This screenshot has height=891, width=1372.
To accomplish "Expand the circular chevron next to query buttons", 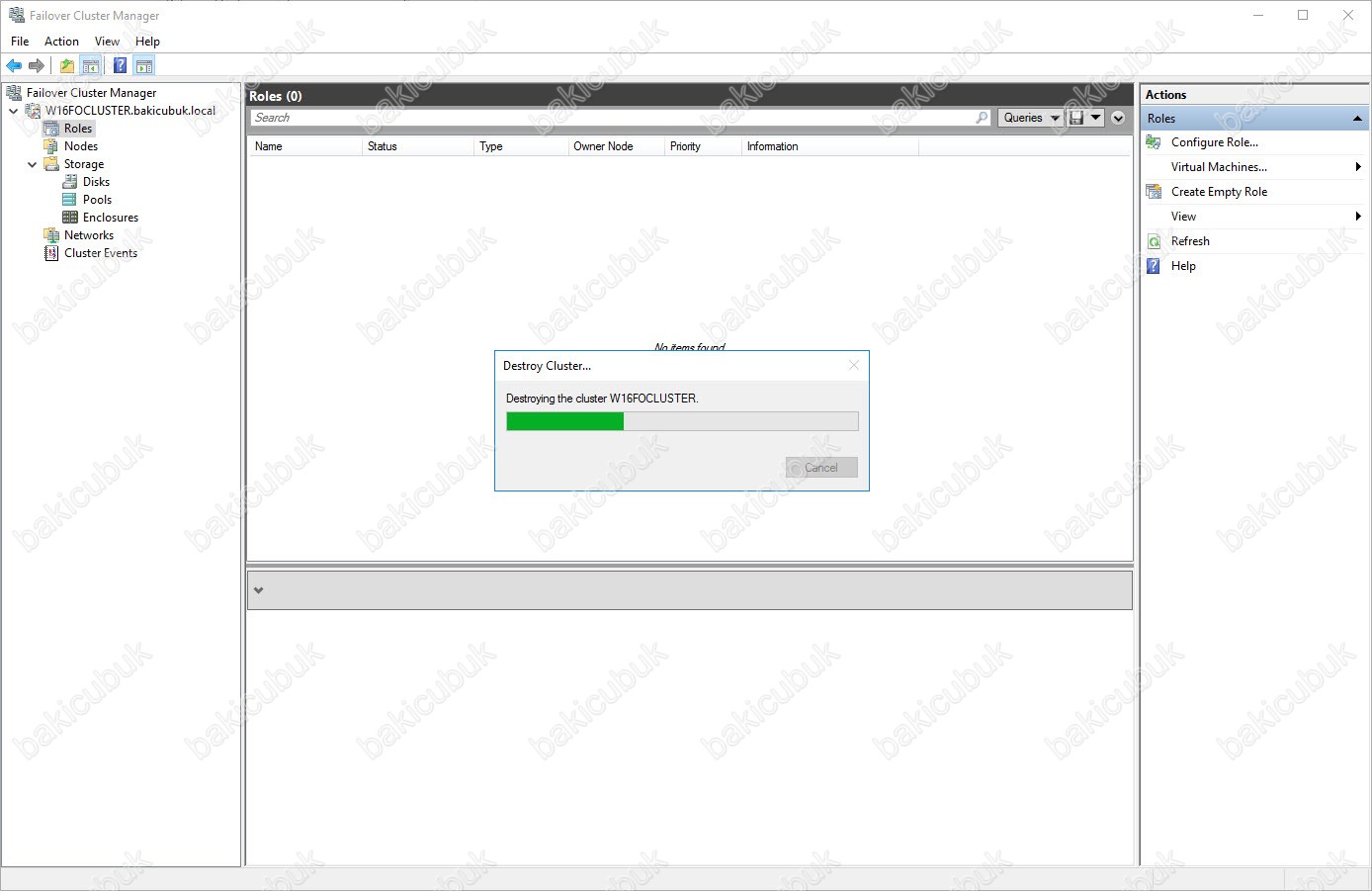I will pyautogui.click(x=1118, y=118).
